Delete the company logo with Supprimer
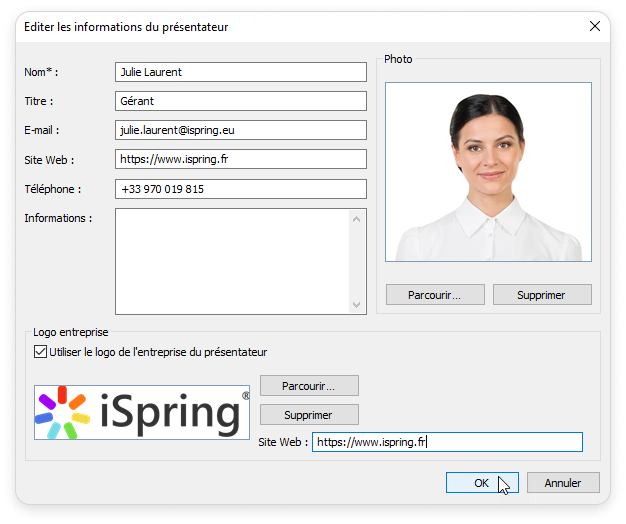The image size is (626, 524). (309, 414)
